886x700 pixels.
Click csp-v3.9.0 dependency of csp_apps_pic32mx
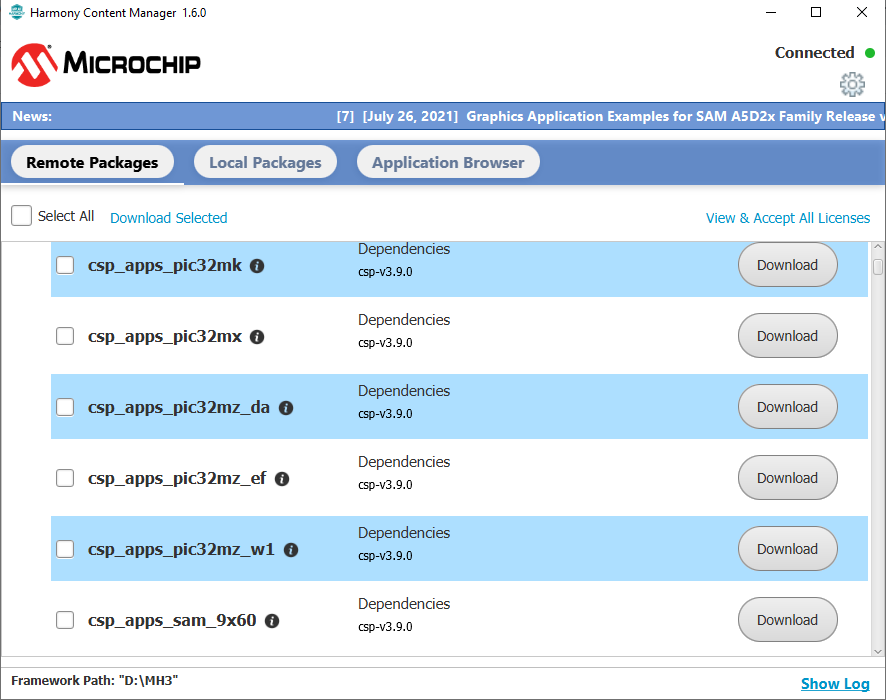click(385, 343)
